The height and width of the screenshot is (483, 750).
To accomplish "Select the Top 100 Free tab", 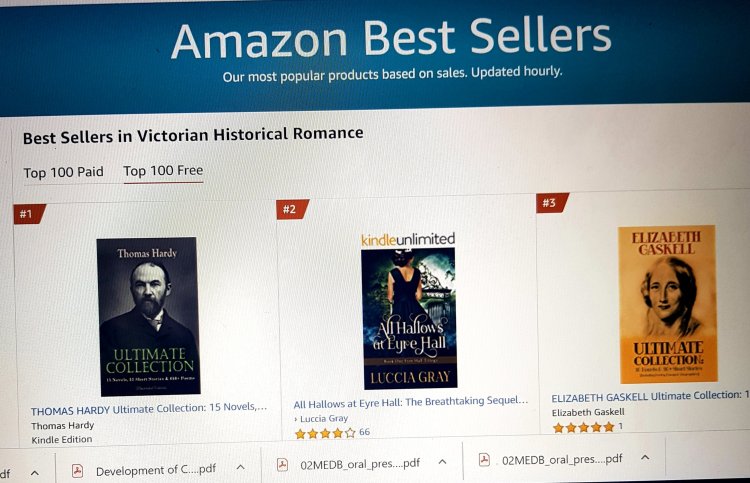I will coord(163,170).
